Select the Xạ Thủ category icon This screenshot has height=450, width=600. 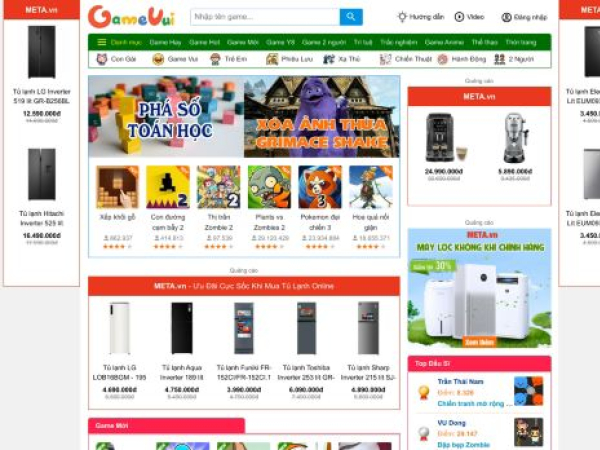(x=329, y=59)
